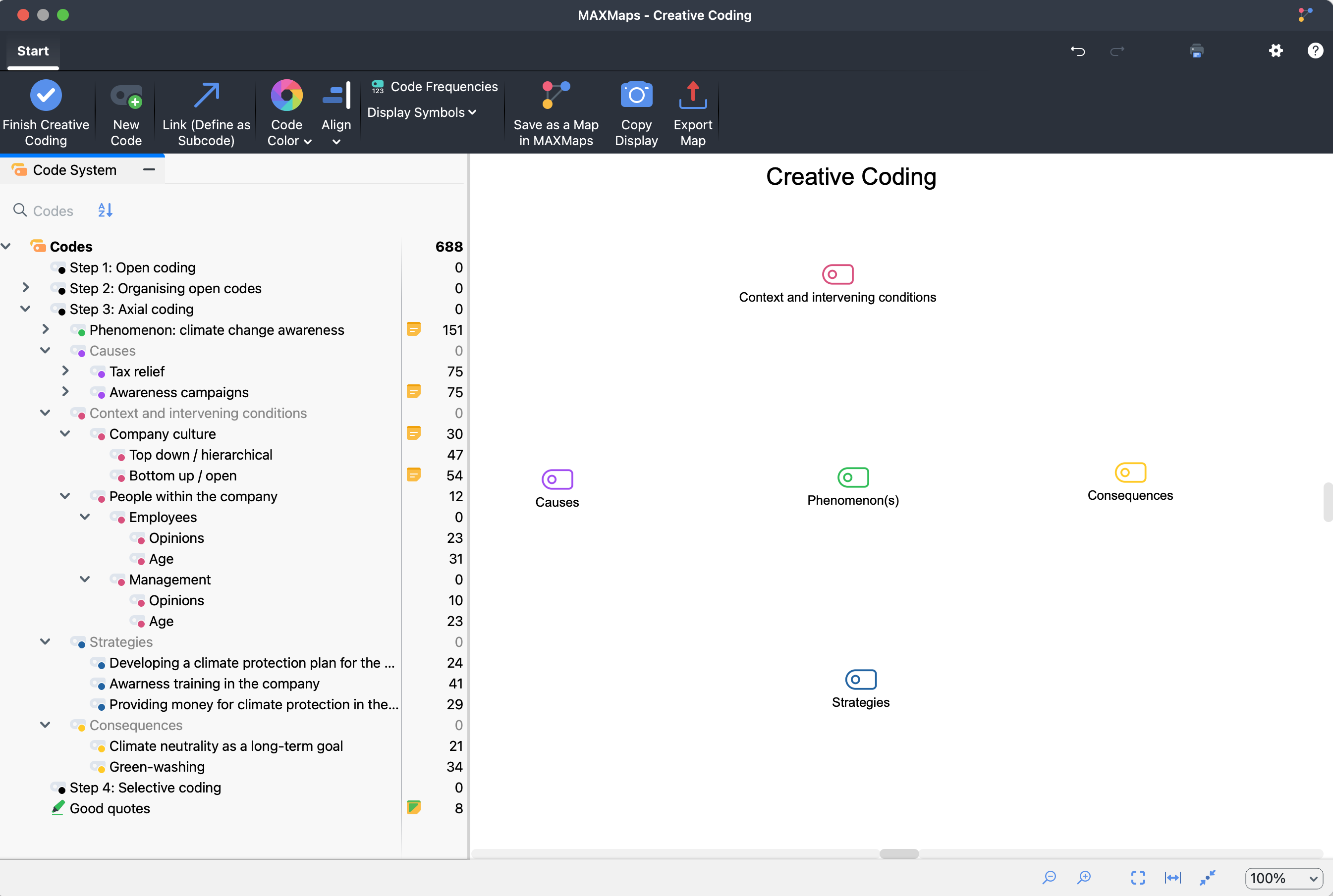Open the Display Symbols dropdown
The image size is (1333, 896).
coord(421,112)
